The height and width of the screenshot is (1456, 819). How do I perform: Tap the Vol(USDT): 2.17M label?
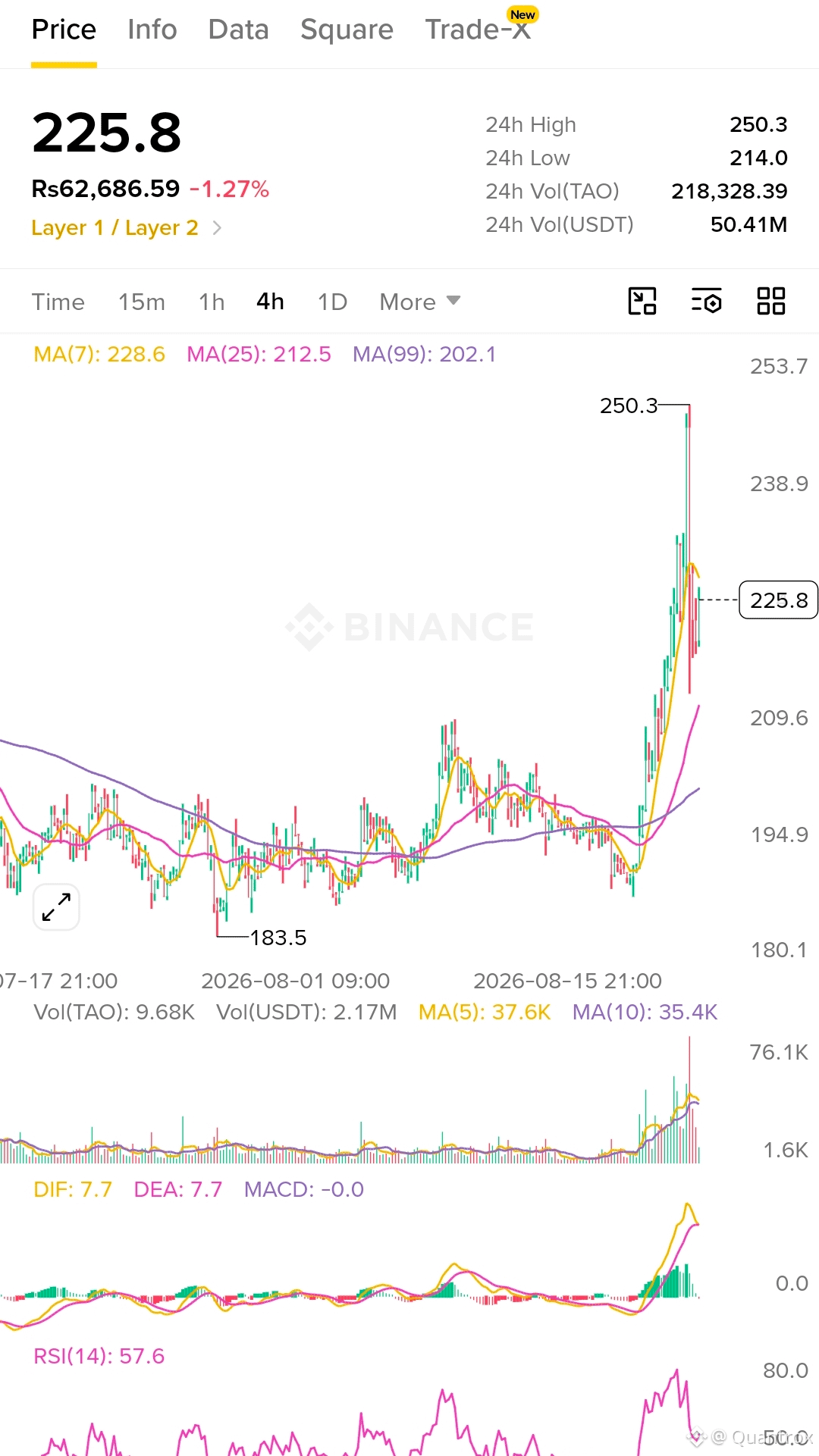pyautogui.click(x=306, y=1012)
